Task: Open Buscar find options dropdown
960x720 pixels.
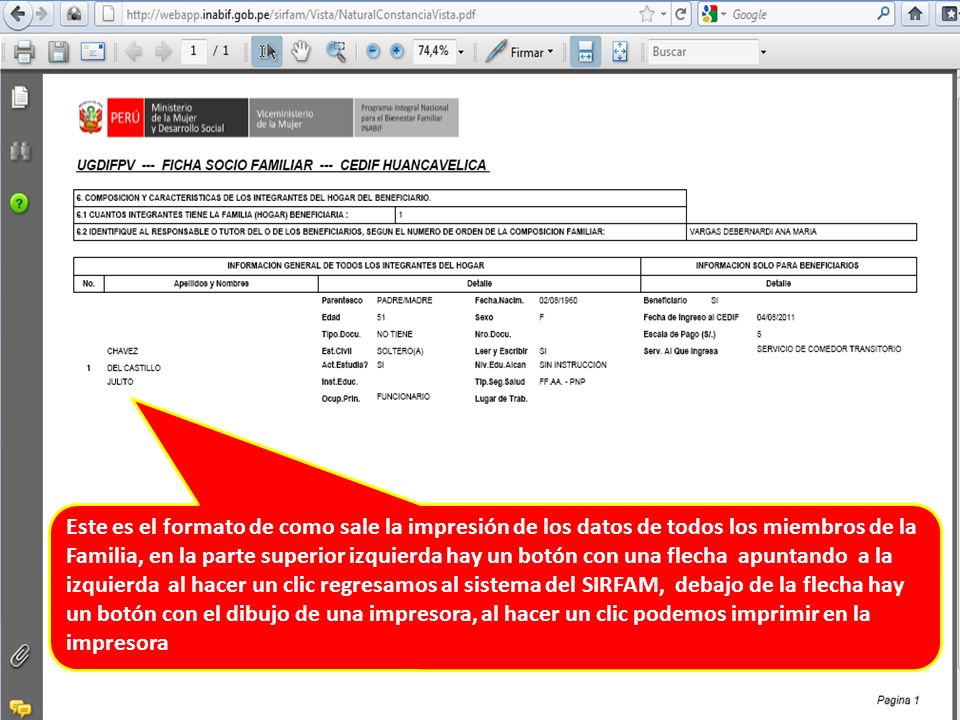Action: [x=763, y=53]
